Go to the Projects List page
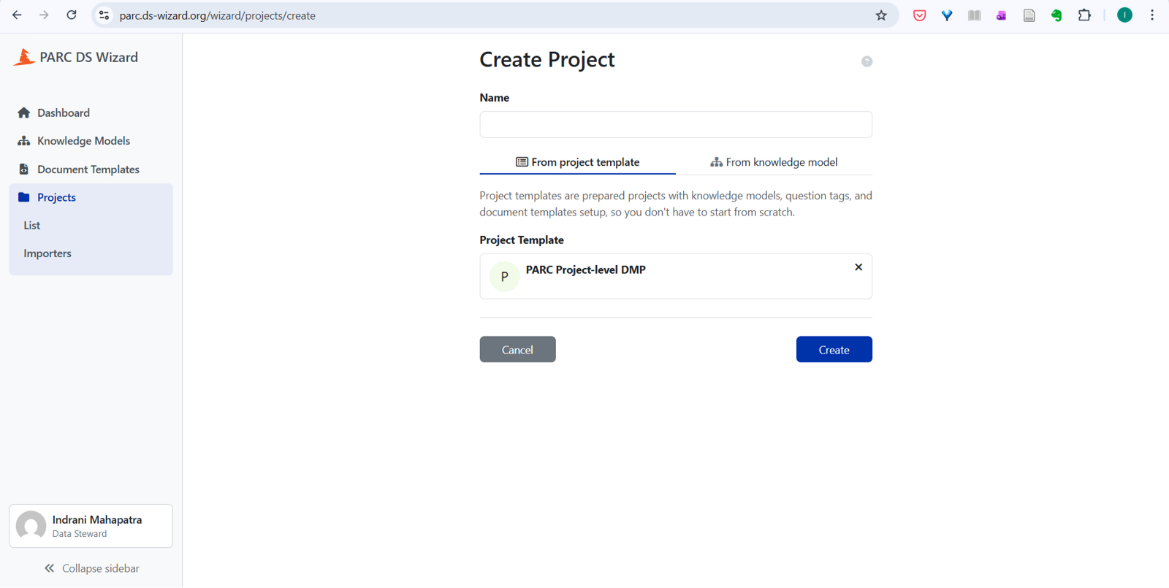 click(32, 225)
